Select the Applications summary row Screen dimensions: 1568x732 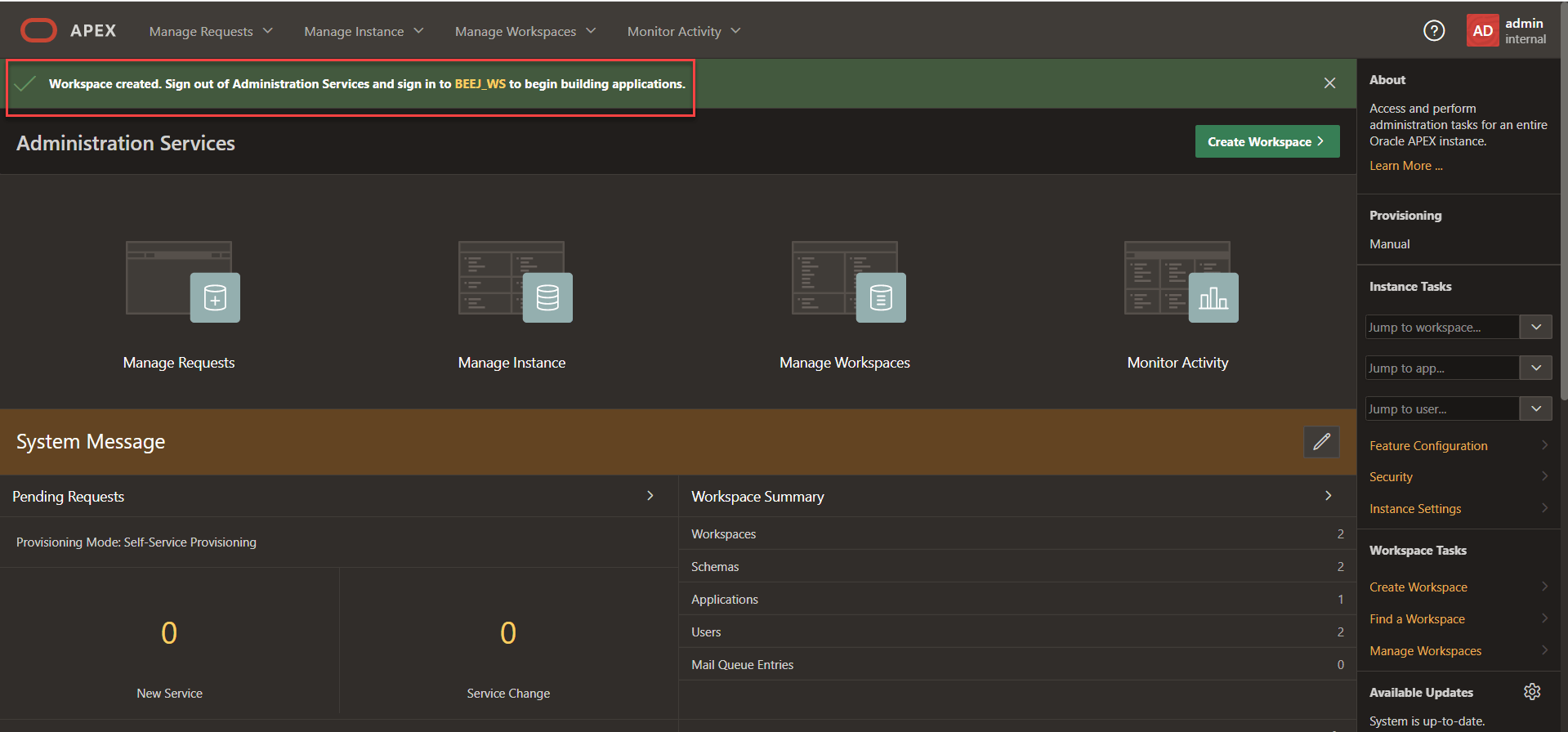[x=1017, y=599]
